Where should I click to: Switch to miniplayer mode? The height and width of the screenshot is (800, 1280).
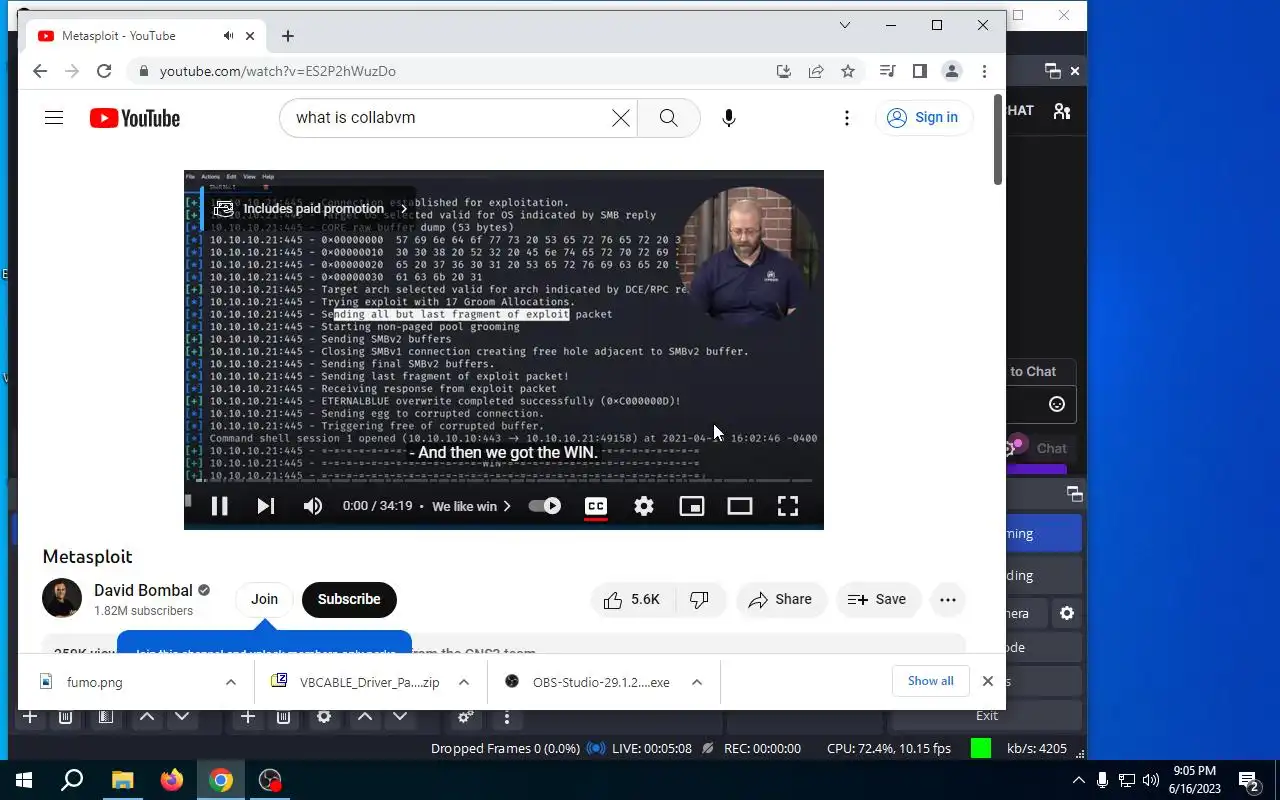(692, 506)
